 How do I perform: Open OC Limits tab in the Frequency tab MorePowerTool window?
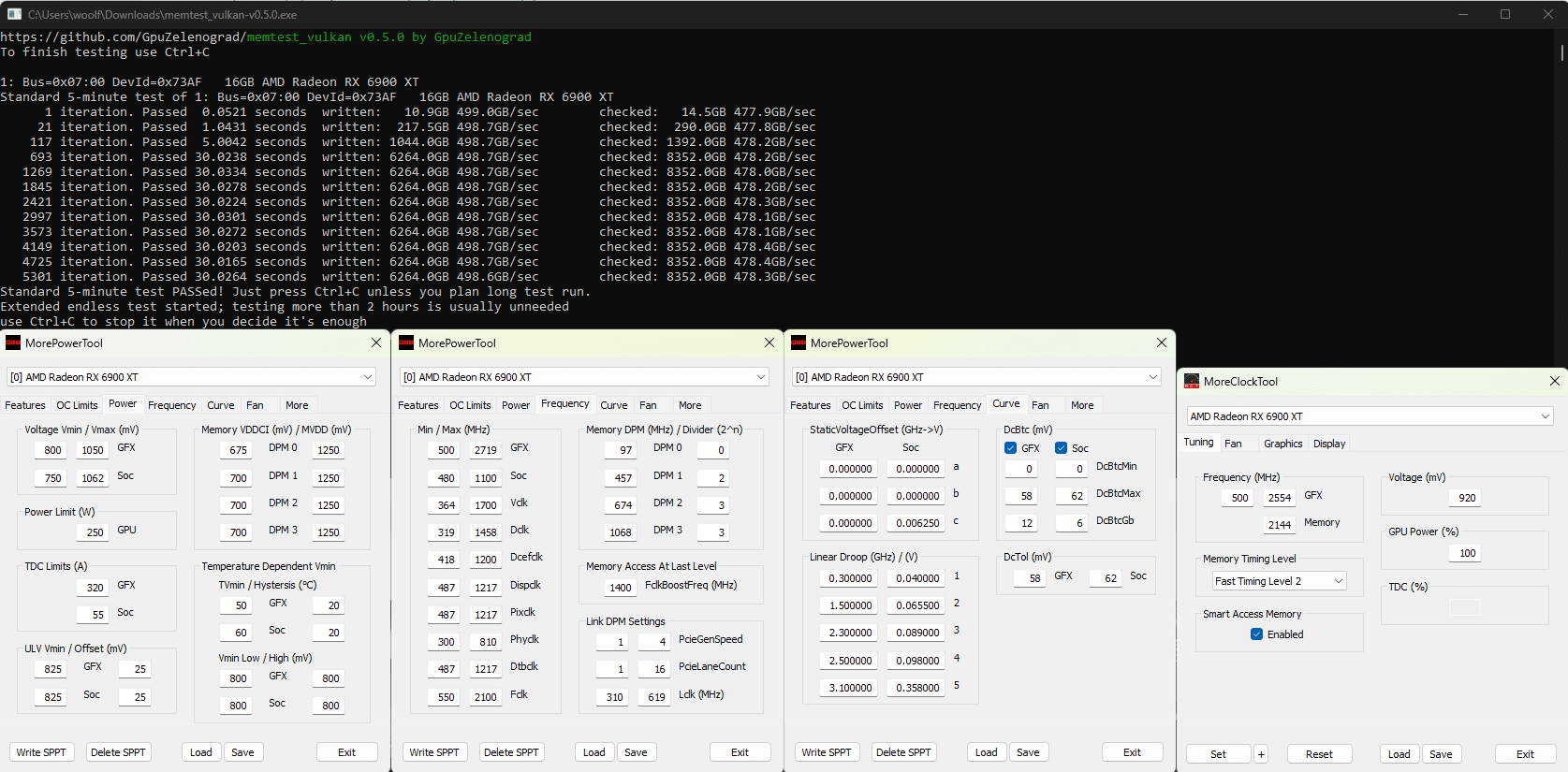pos(470,405)
